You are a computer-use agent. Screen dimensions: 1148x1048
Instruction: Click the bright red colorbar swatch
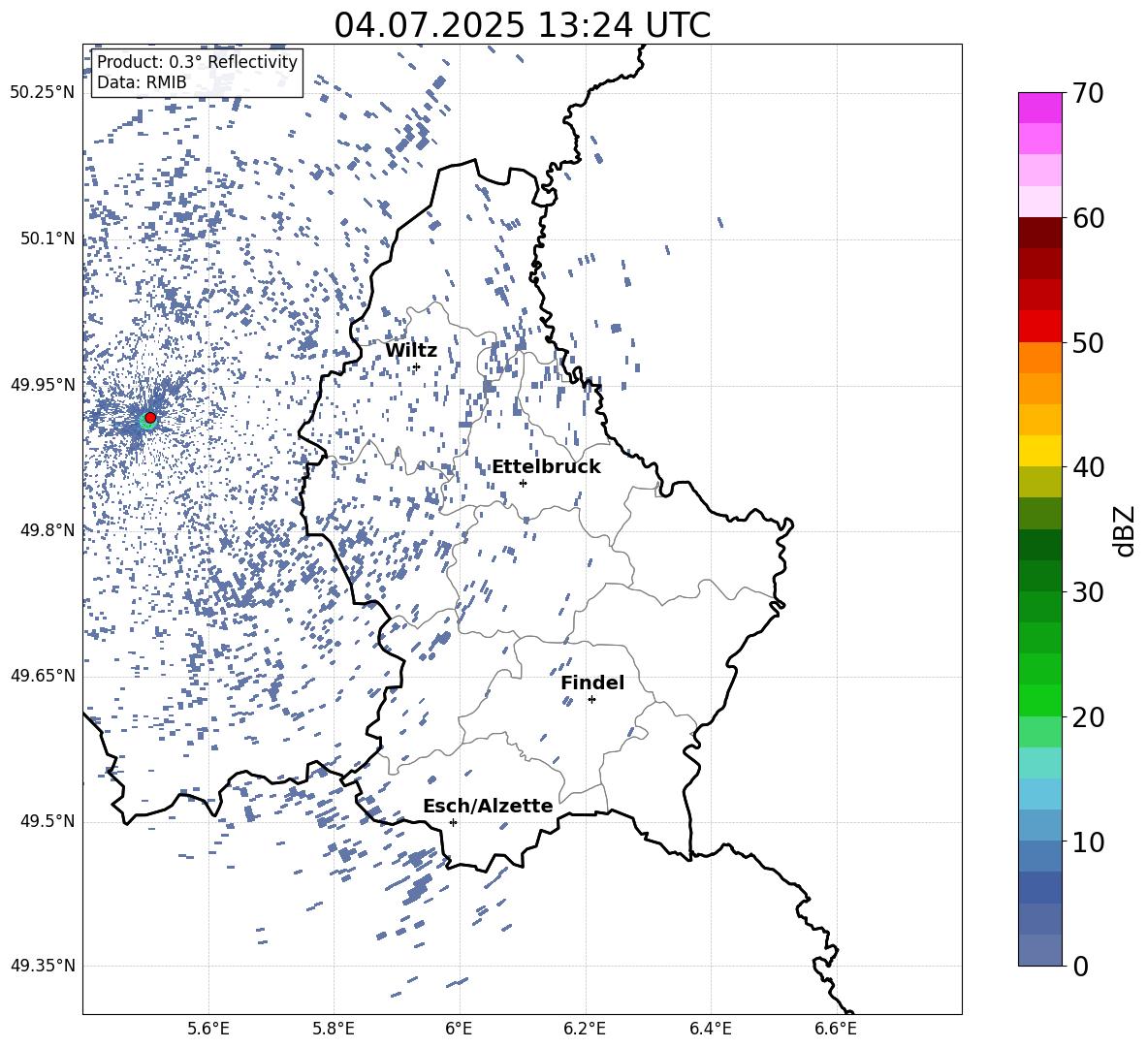click(x=1039, y=327)
